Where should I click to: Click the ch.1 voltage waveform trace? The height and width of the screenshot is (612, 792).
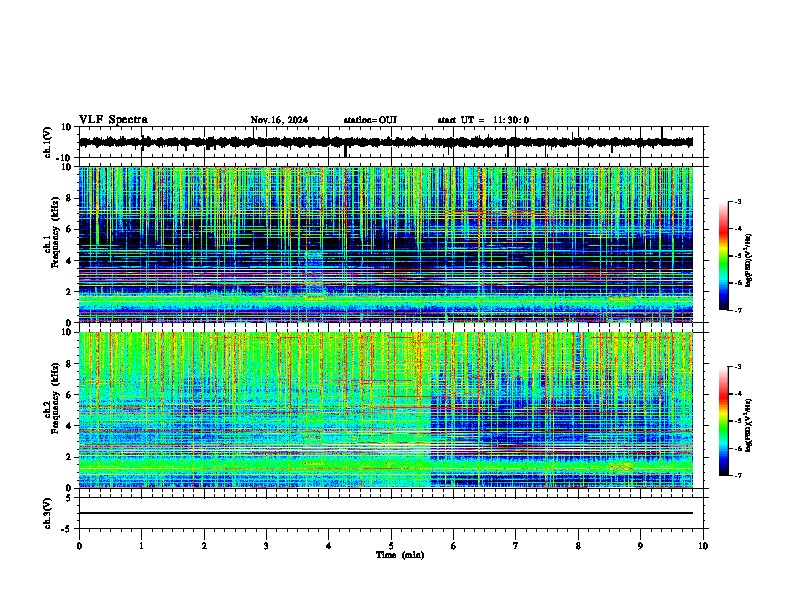[x=386, y=142]
